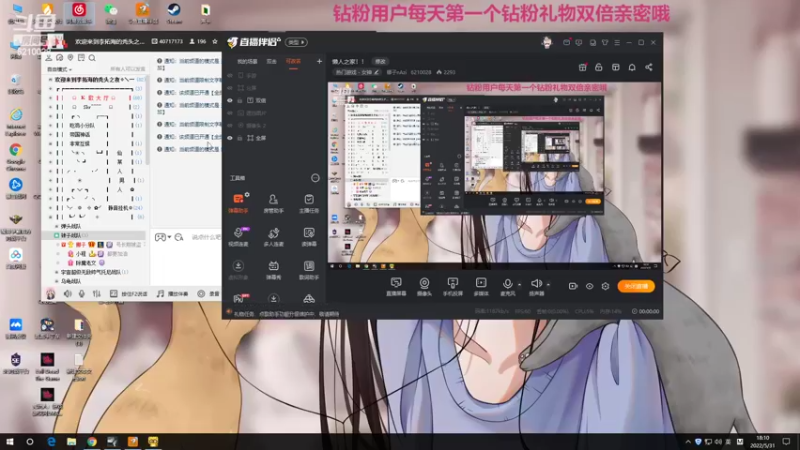Toggle voice chat microphone icon
Image resolution: width=800 pixels, height=450 pixels.
coord(82,294)
